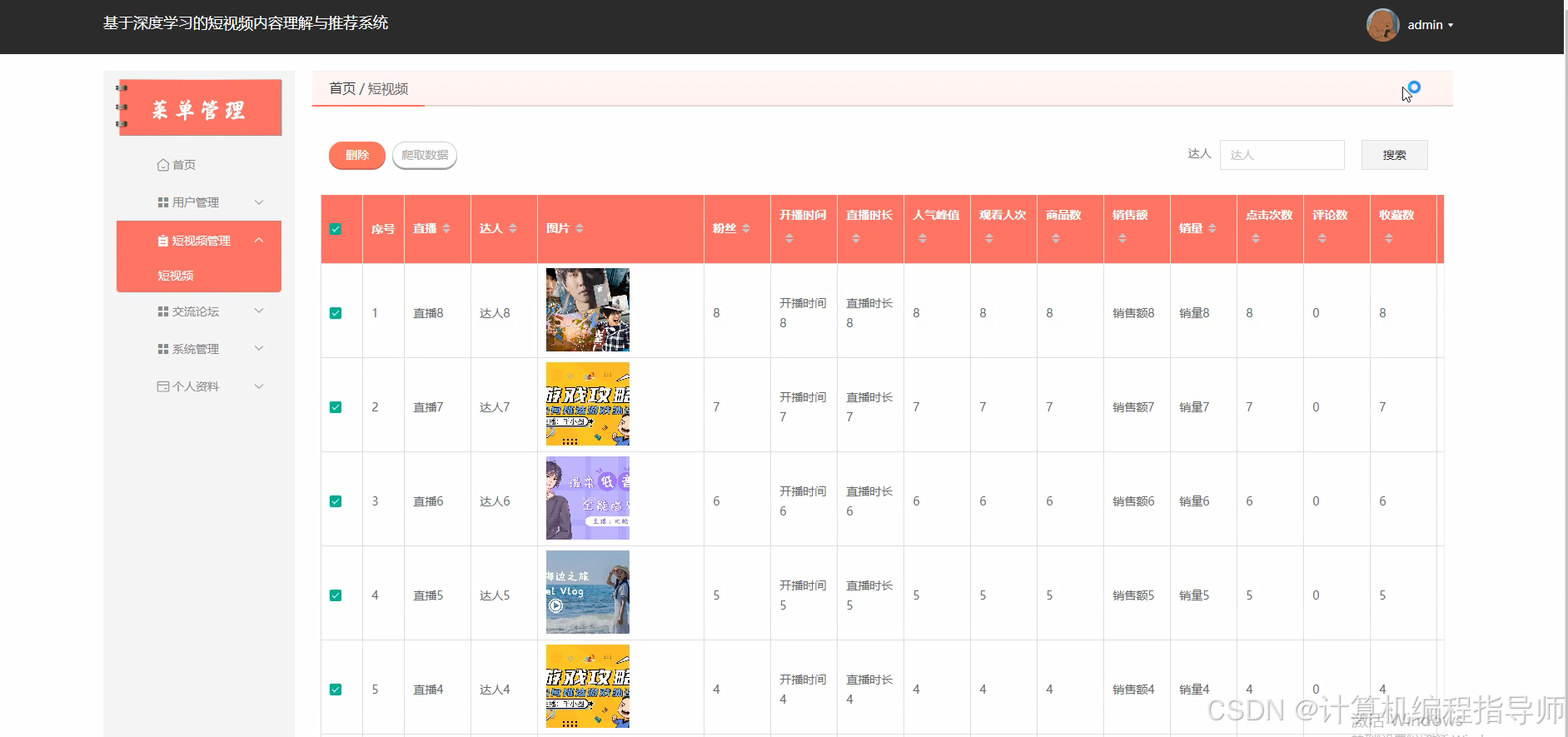Screen dimensions: 1568x737
Task: Open the 用户管理 sidebar menu
Action: click(x=199, y=202)
